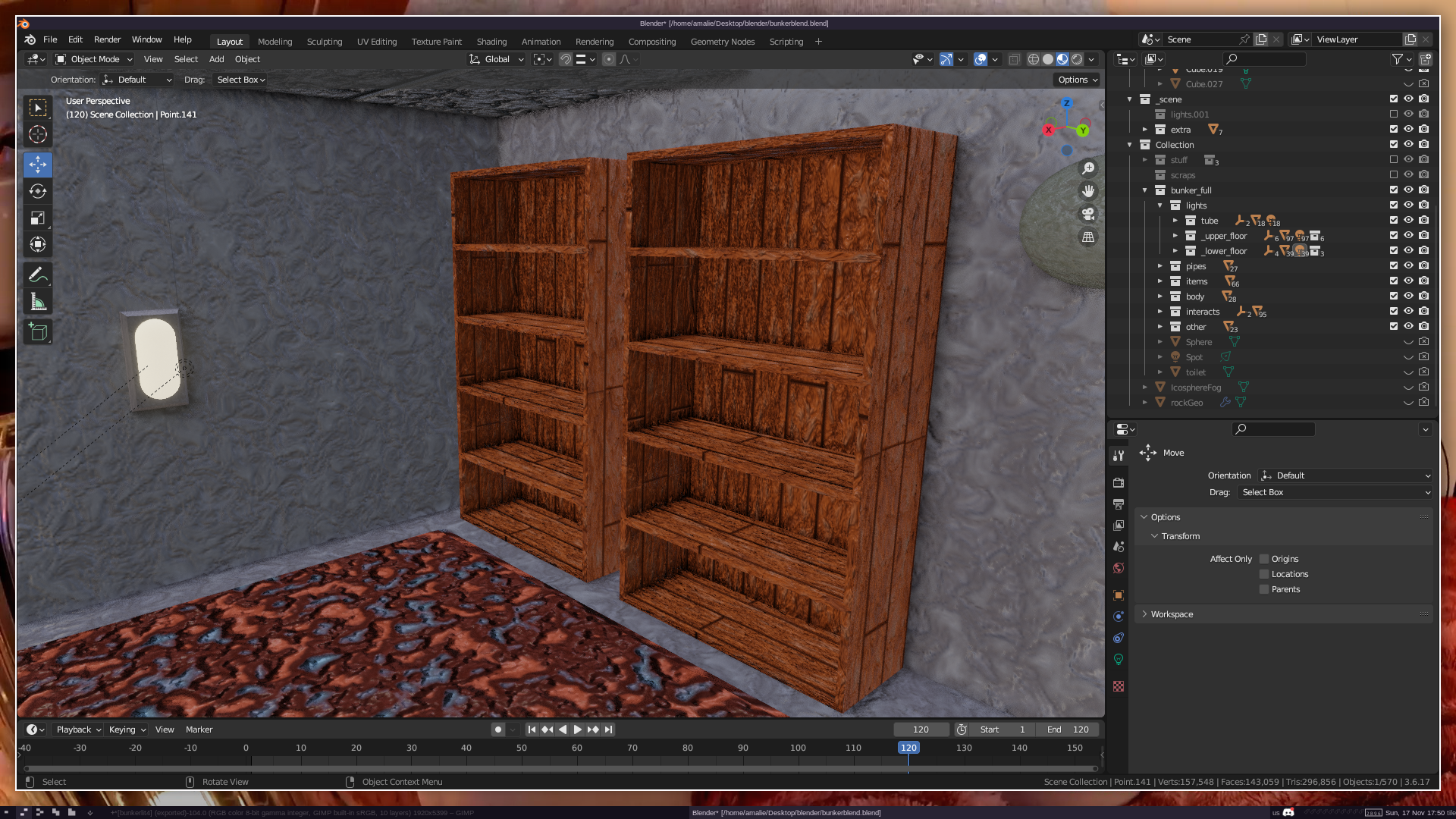The image size is (1456, 819).
Task: Select the Scale tool icon
Action: pyautogui.click(x=38, y=218)
